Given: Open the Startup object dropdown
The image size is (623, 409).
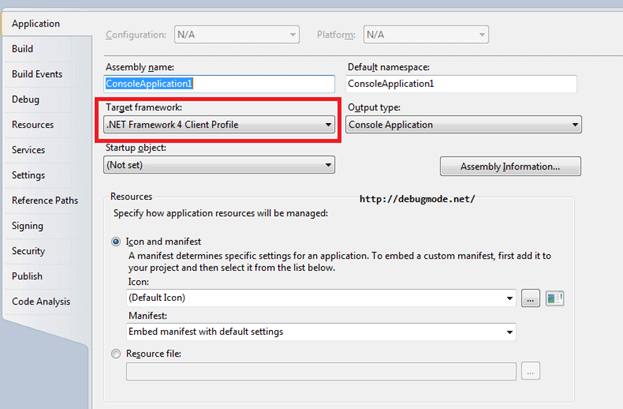Looking at the screenshot, I should (x=220, y=165).
